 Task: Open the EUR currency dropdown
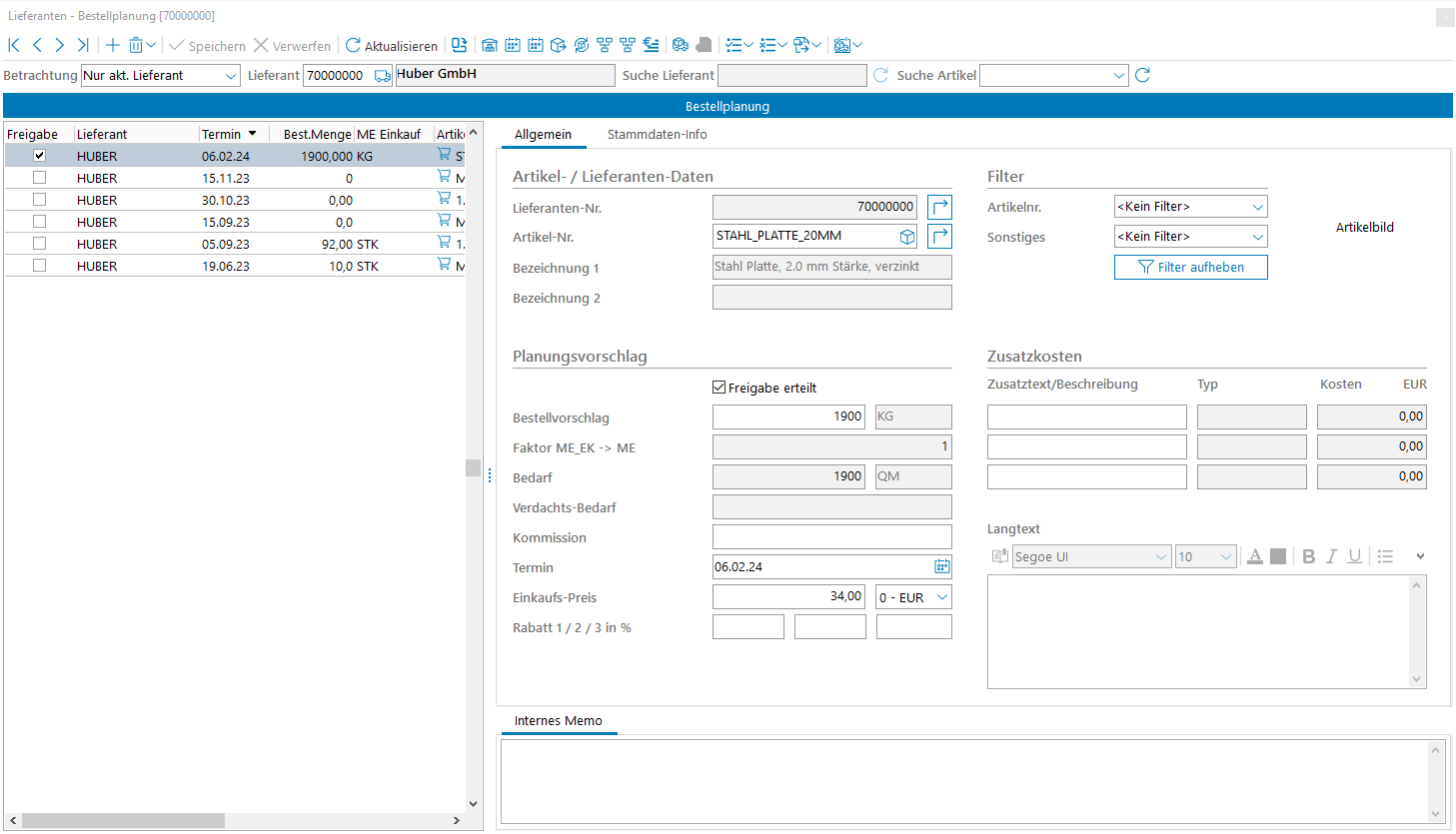[x=941, y=597]
